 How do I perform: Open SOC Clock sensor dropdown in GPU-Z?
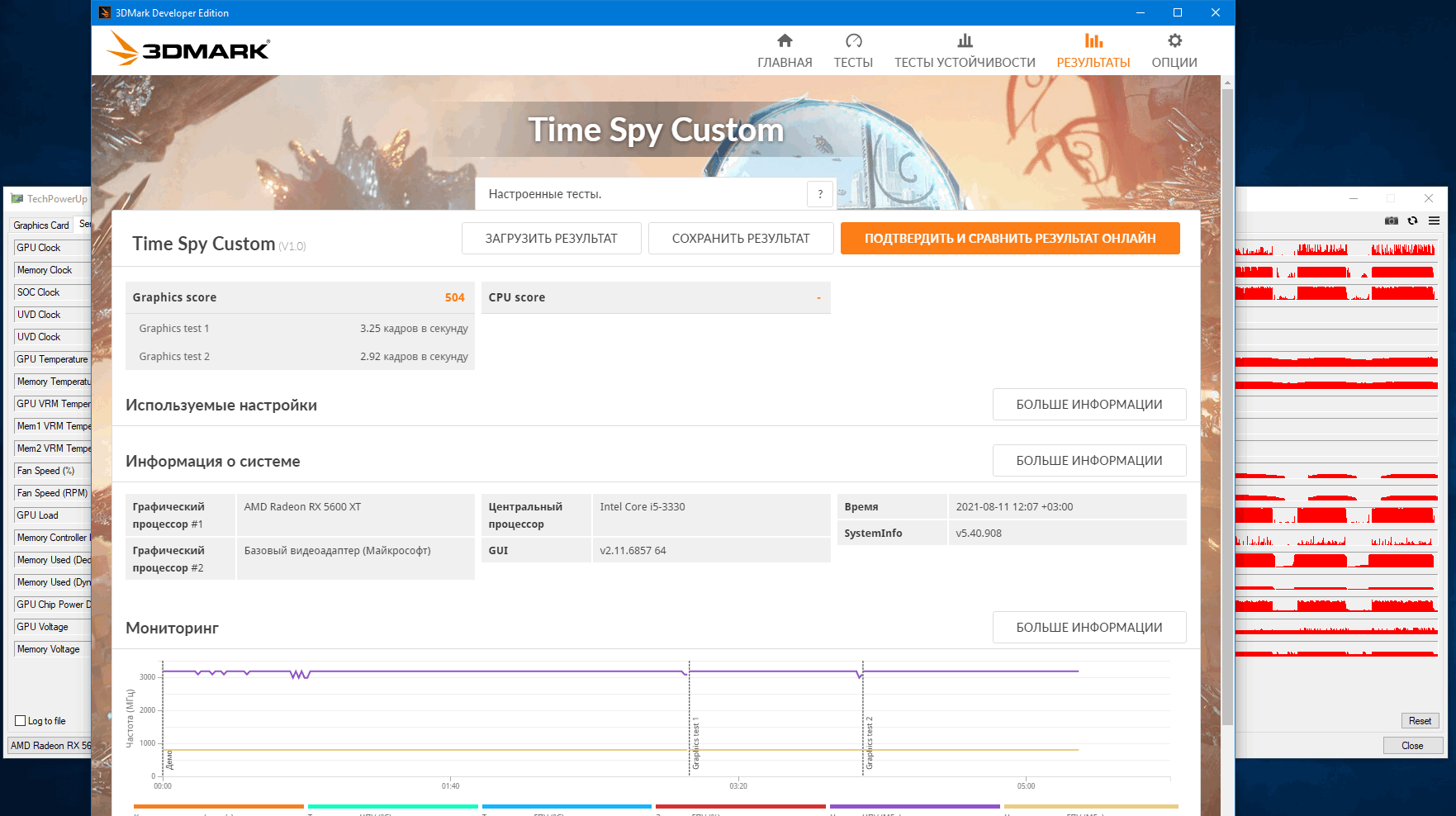pos(52,292)
